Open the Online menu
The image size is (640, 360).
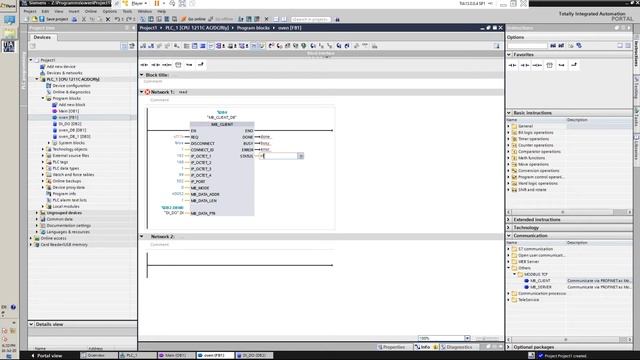tap(91, 11)
